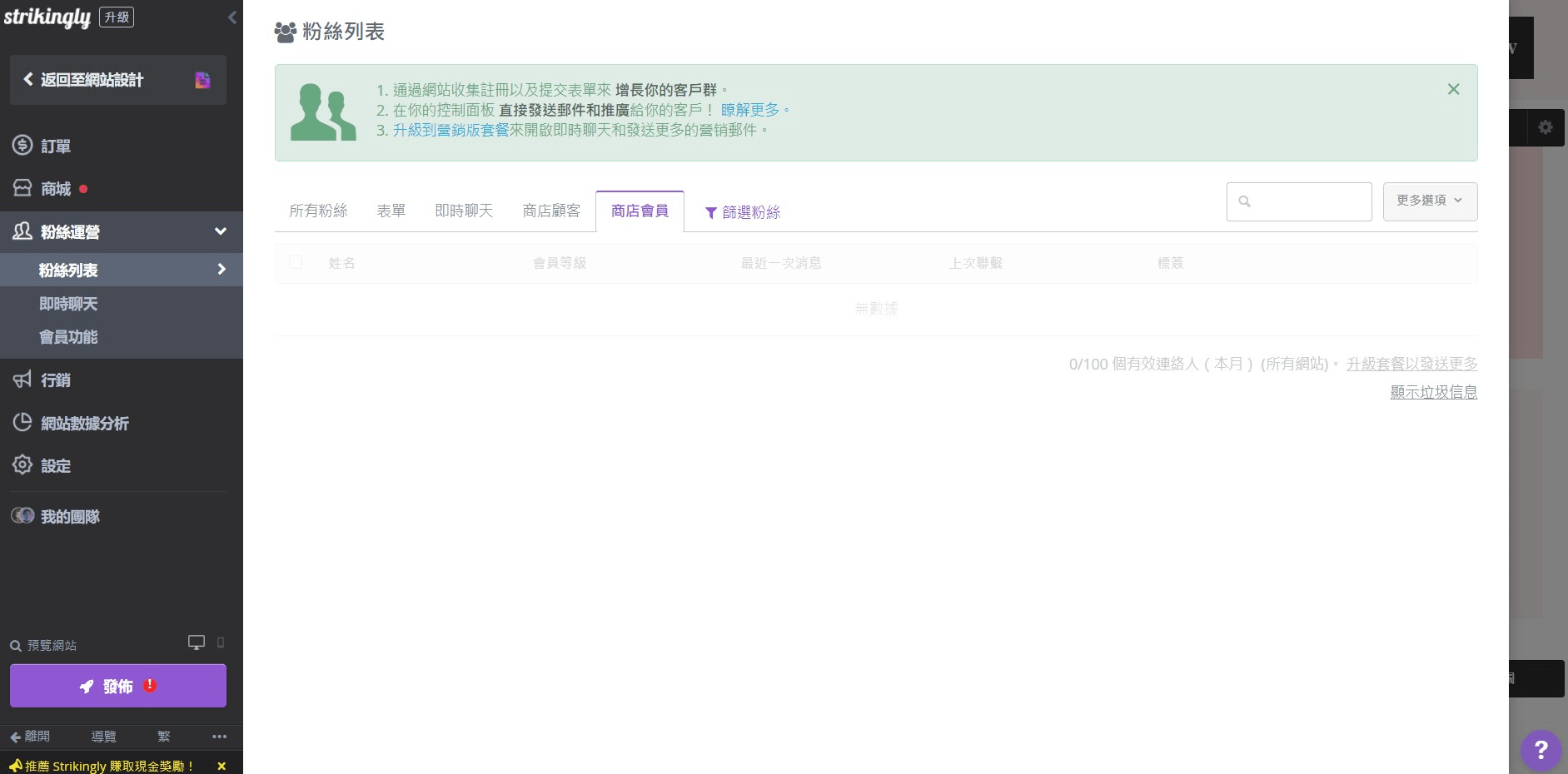Dismiss the green onboarding tips banner
This screenshot has height=774, width=1568.
(x=1454, y=88)
